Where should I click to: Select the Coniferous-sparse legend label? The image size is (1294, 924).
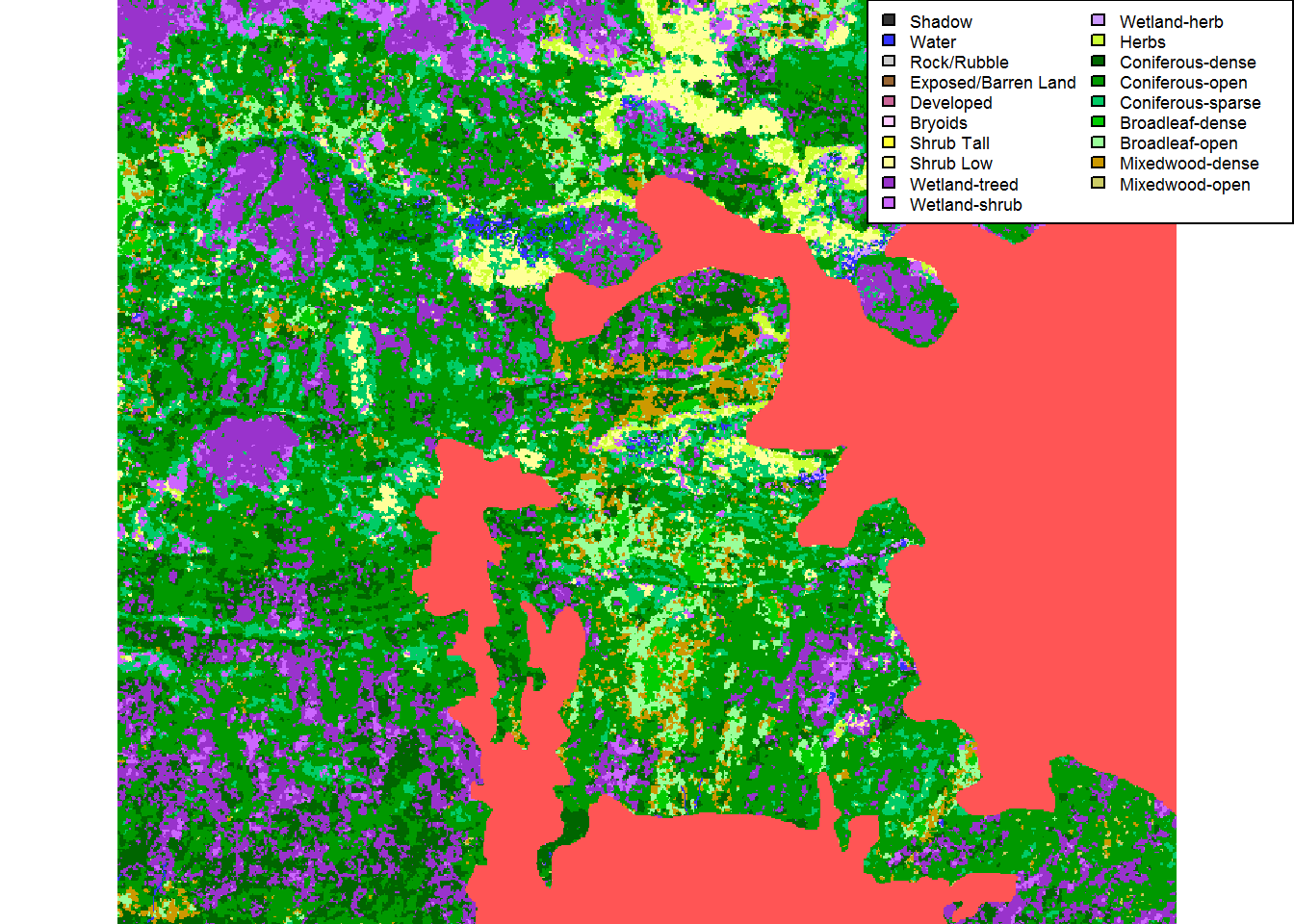1189,103
